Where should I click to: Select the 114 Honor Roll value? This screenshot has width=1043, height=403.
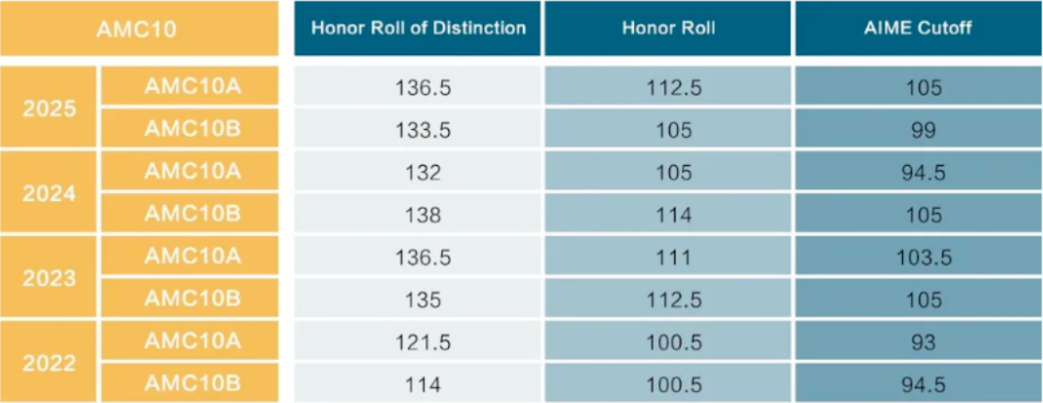click(x=669, y=213)
